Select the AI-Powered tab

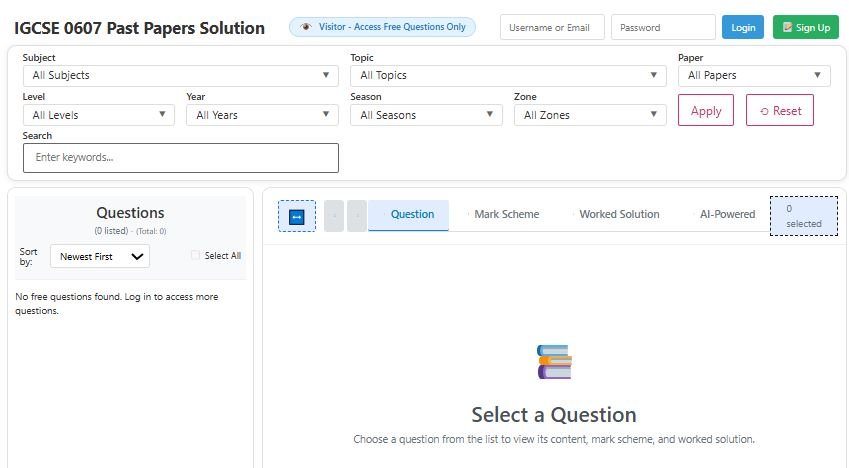point(727,214)
